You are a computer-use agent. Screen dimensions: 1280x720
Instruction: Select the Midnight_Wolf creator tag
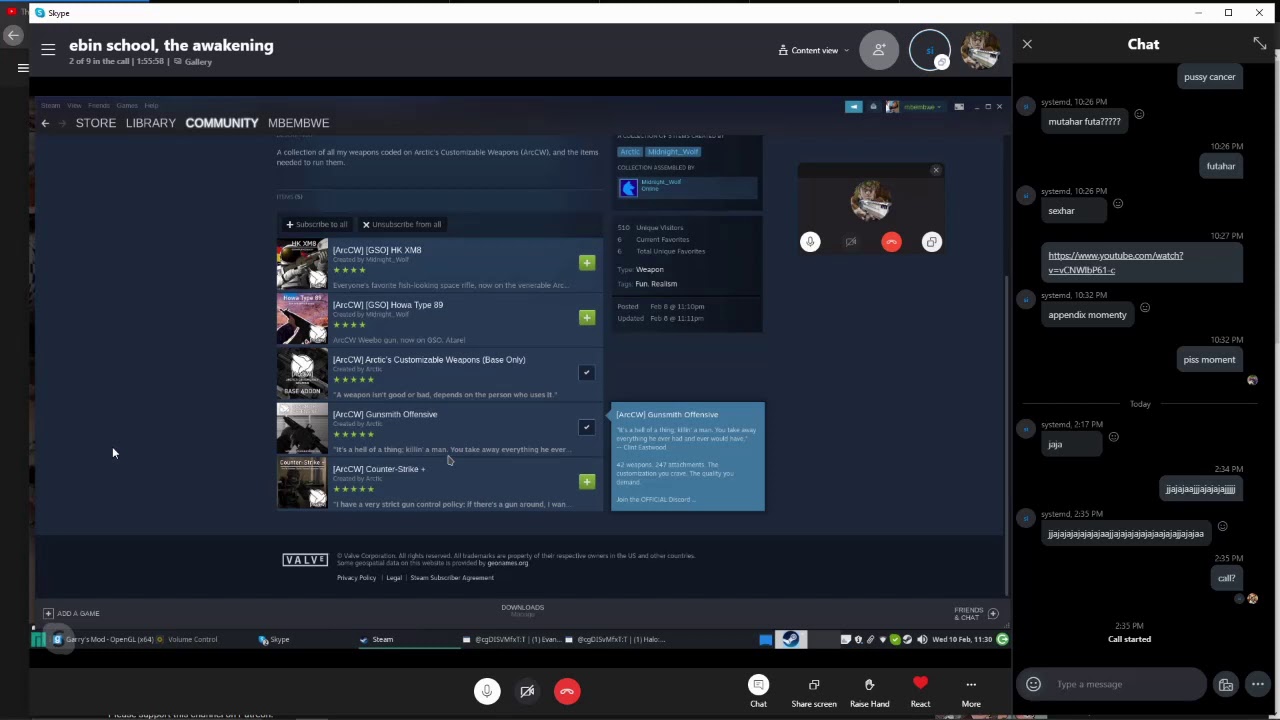(673, 152)
